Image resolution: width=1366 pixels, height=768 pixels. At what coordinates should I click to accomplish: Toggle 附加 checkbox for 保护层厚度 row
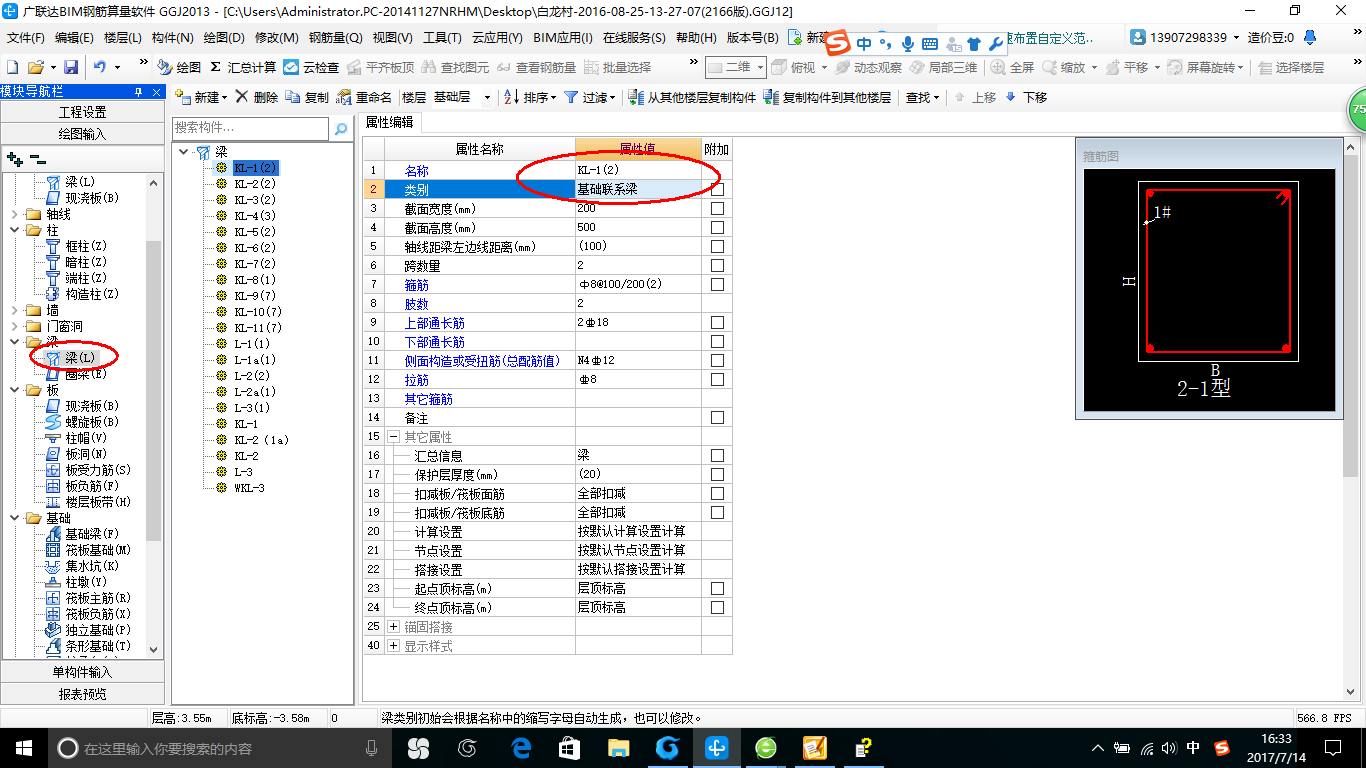click(x=717, y=474)
